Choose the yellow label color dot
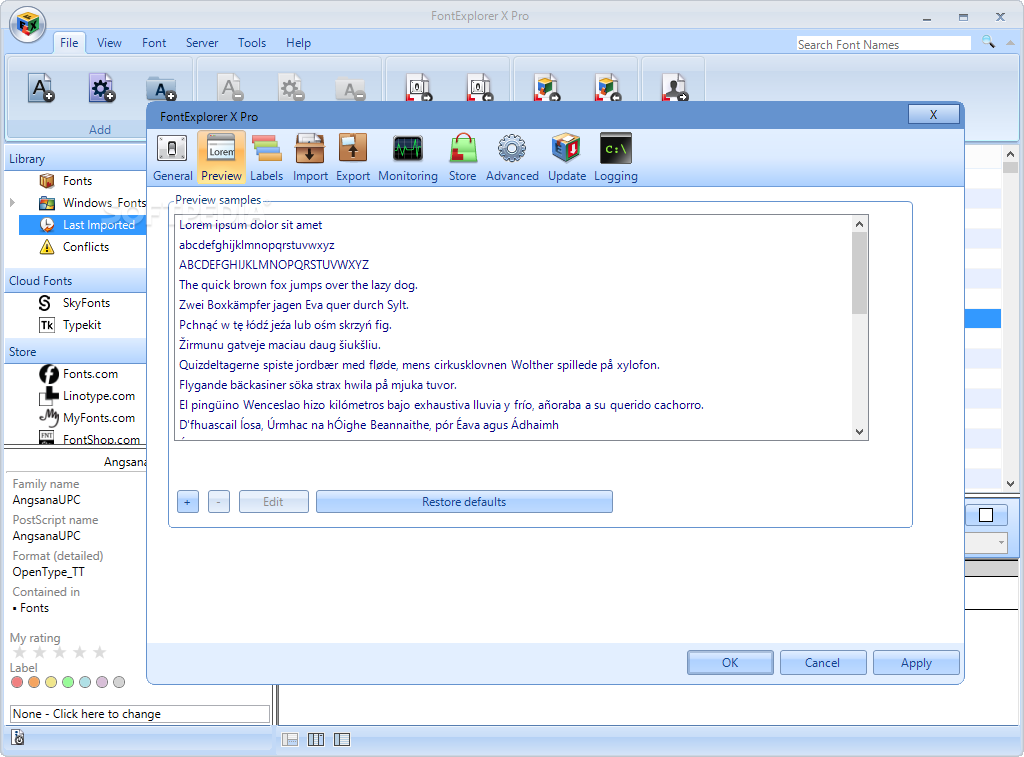Image resolution: width=1024 pixels, height=757 pixels. tap(51, 682)
